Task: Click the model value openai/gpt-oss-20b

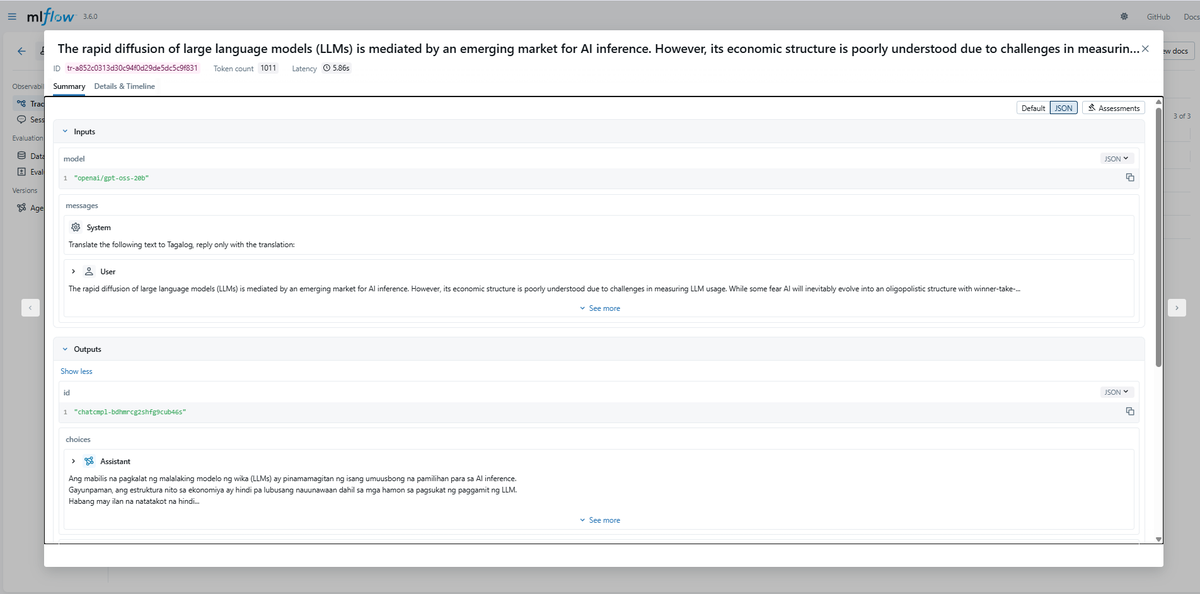Action: (x=112, y=178)
